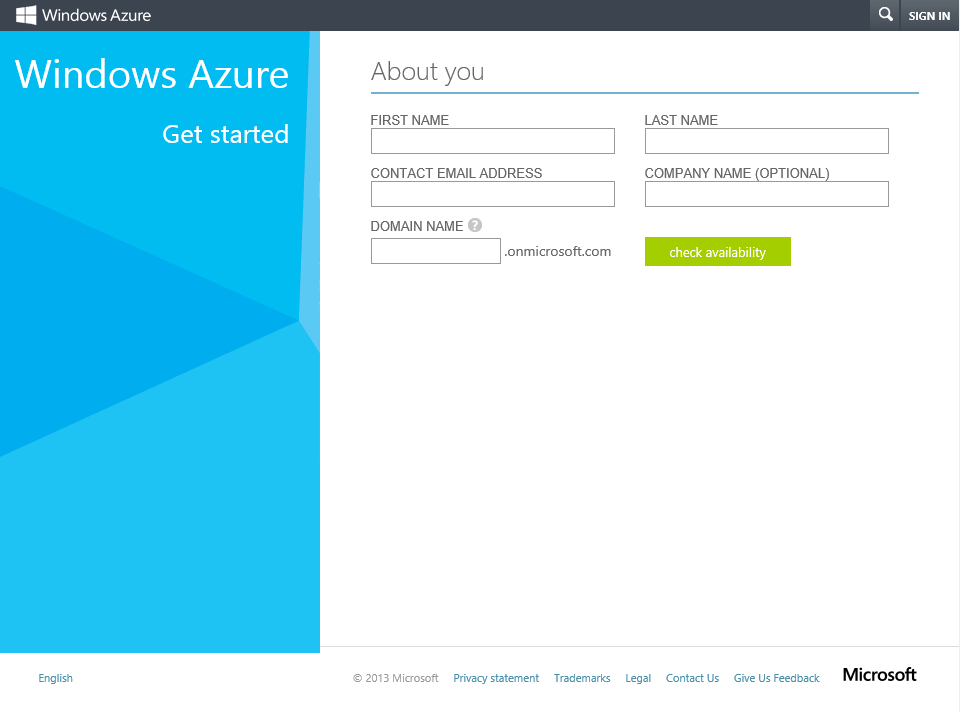Select the Contact Email Address field

point(492,194)
